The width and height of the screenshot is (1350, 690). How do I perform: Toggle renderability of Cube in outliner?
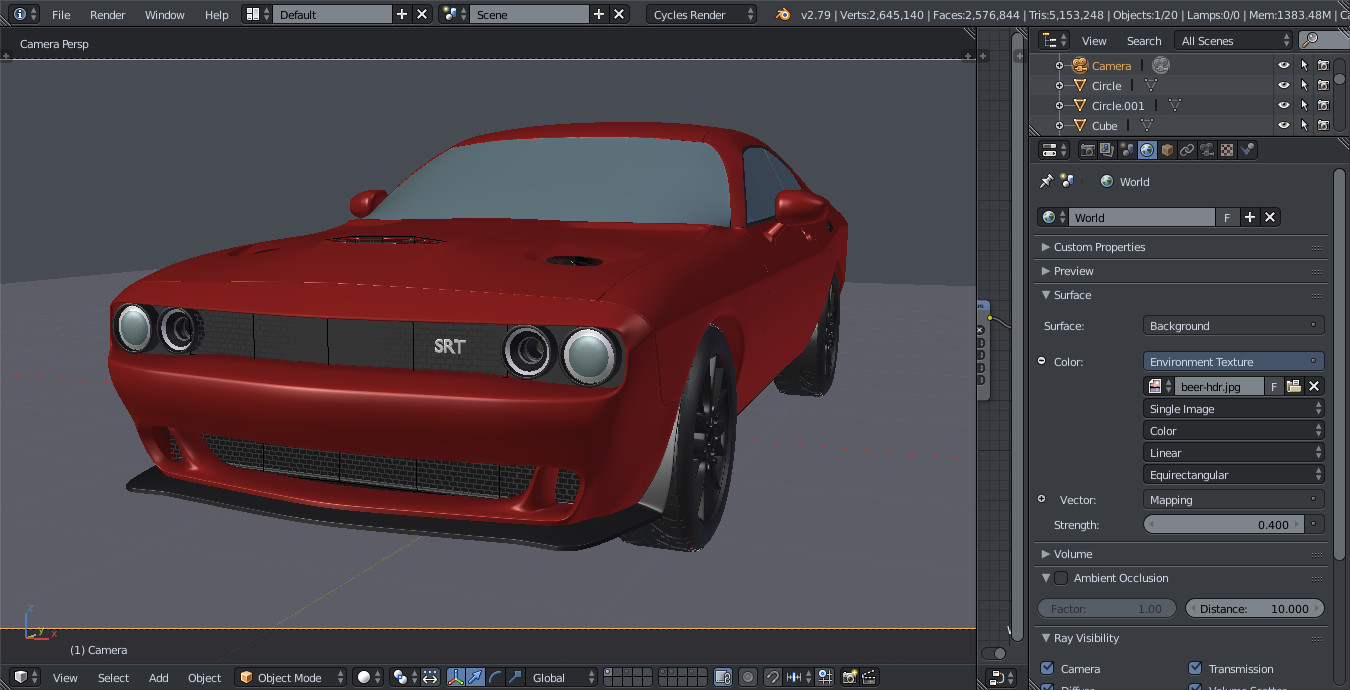(x=1323, y=125)
